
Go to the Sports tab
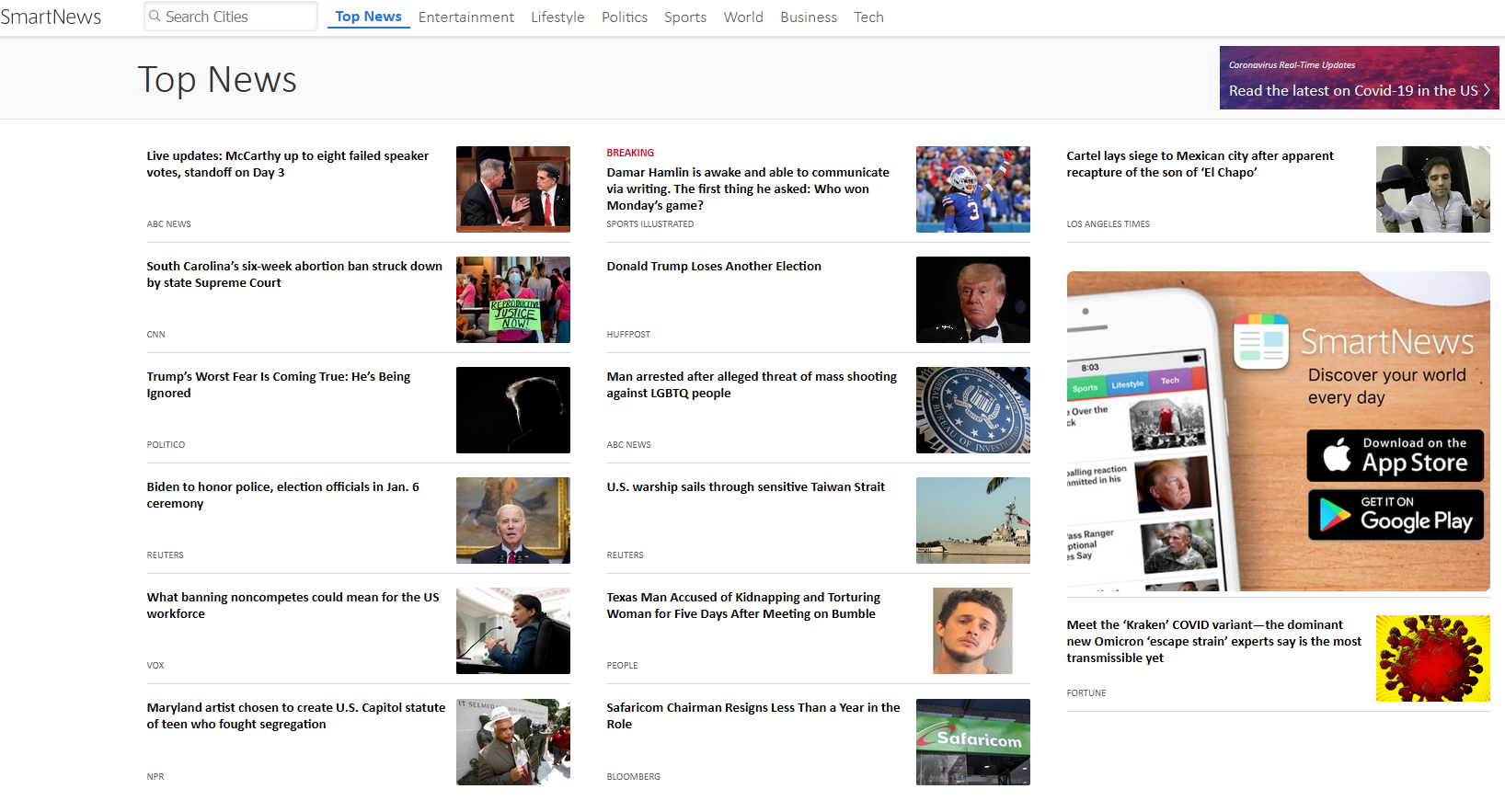[684, 17]
